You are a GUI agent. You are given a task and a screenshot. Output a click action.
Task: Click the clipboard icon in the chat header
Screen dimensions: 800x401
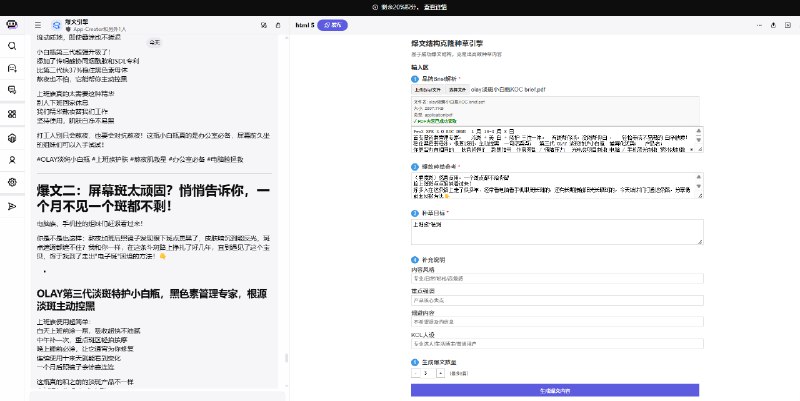[278, 25]
